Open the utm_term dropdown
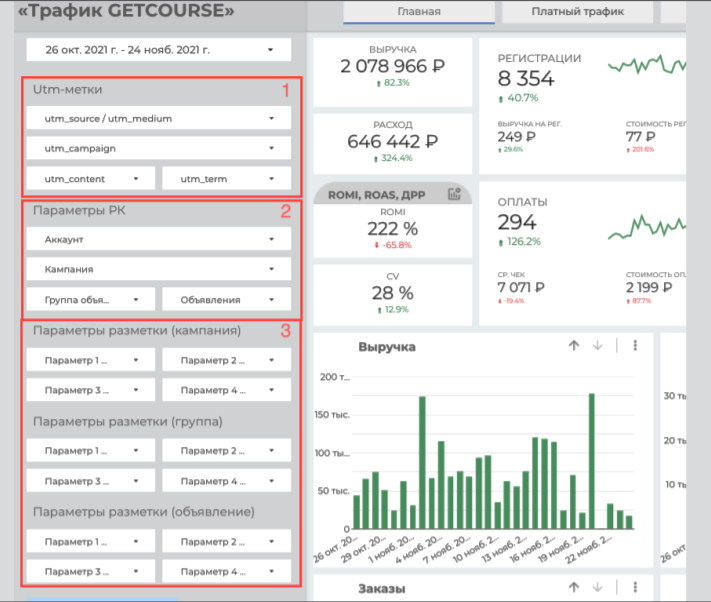The width and height of the screenshot is (711, 602). tap(227, 179)
